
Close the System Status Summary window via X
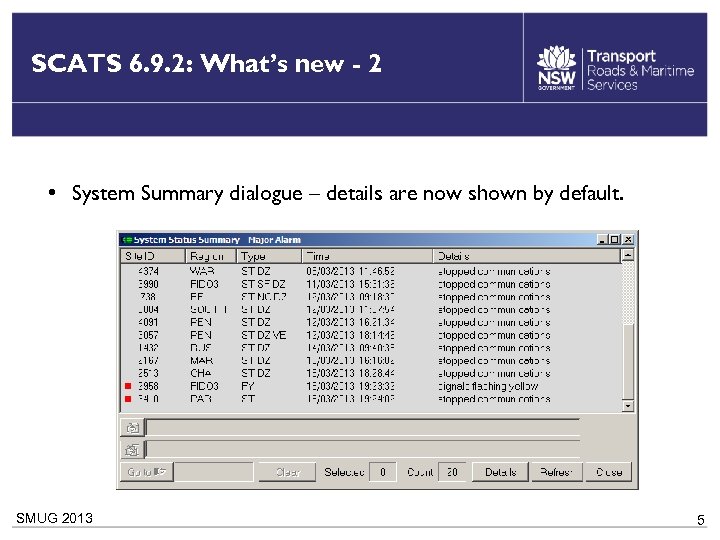tap(628, 240)
